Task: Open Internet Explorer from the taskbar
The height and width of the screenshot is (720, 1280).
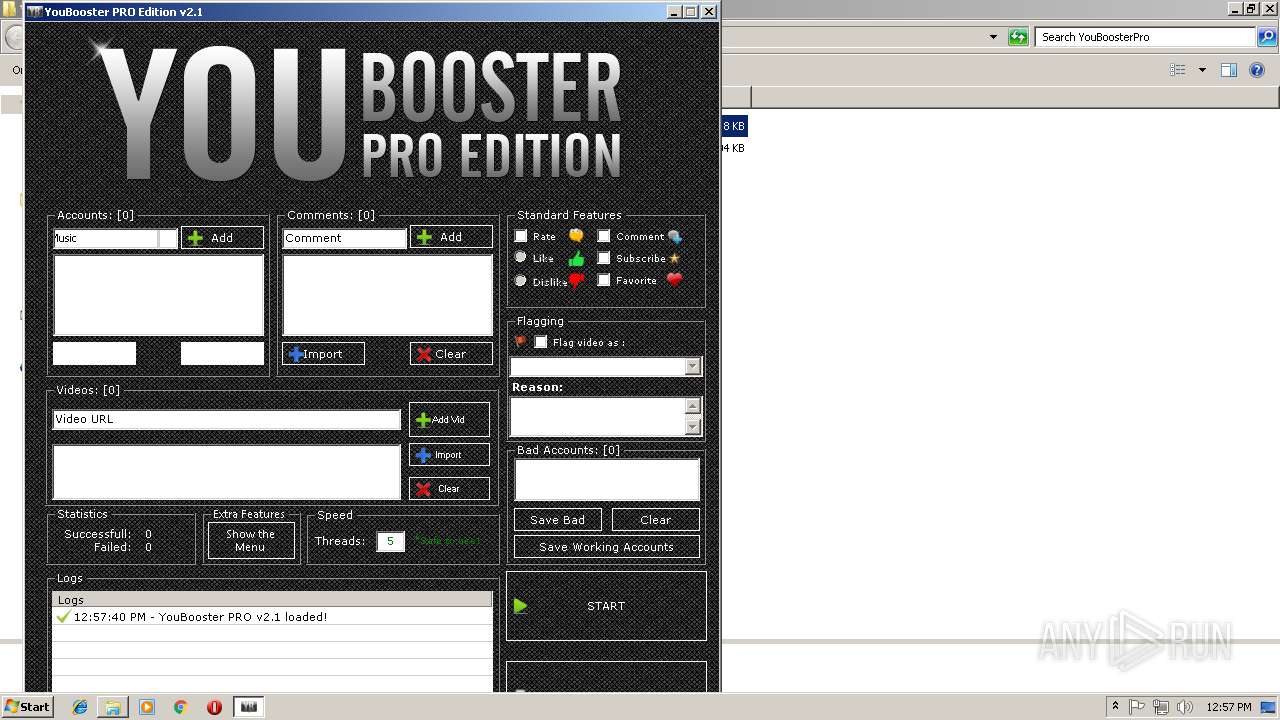Action: [x=80, y=707]
